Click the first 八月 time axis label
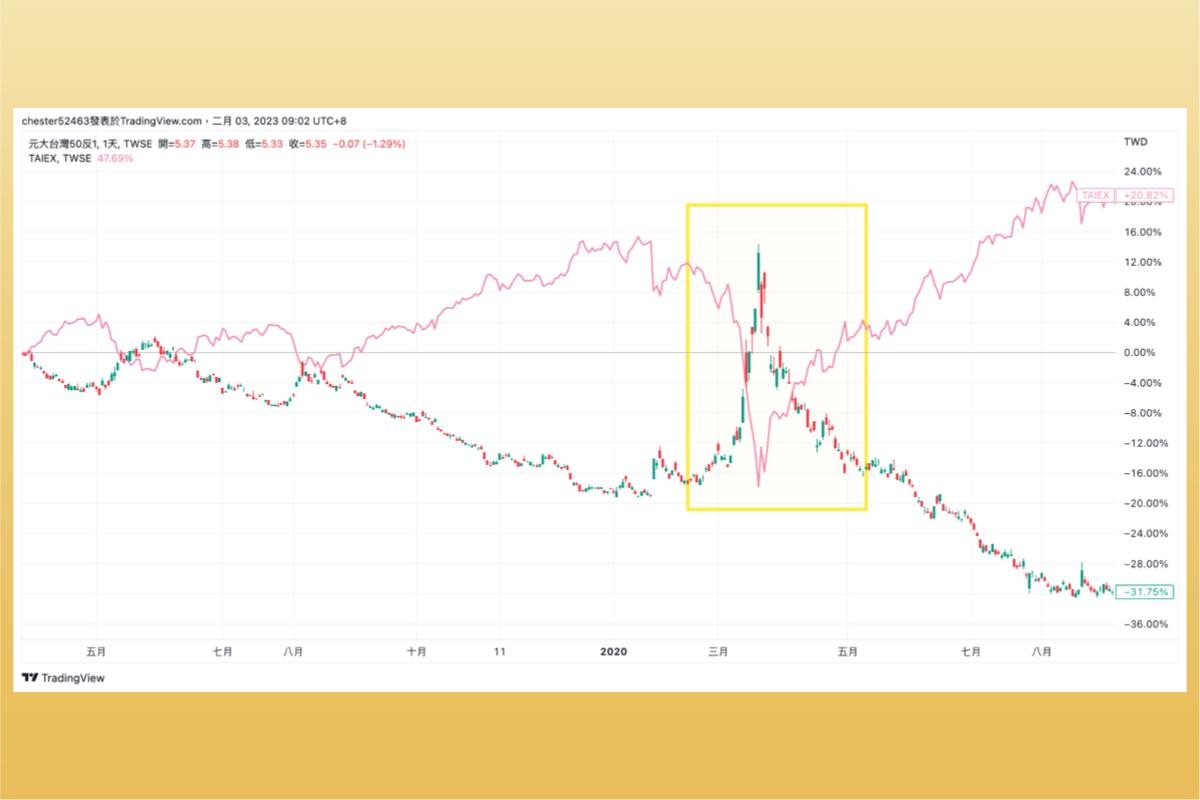 click(x=293, y=651)
